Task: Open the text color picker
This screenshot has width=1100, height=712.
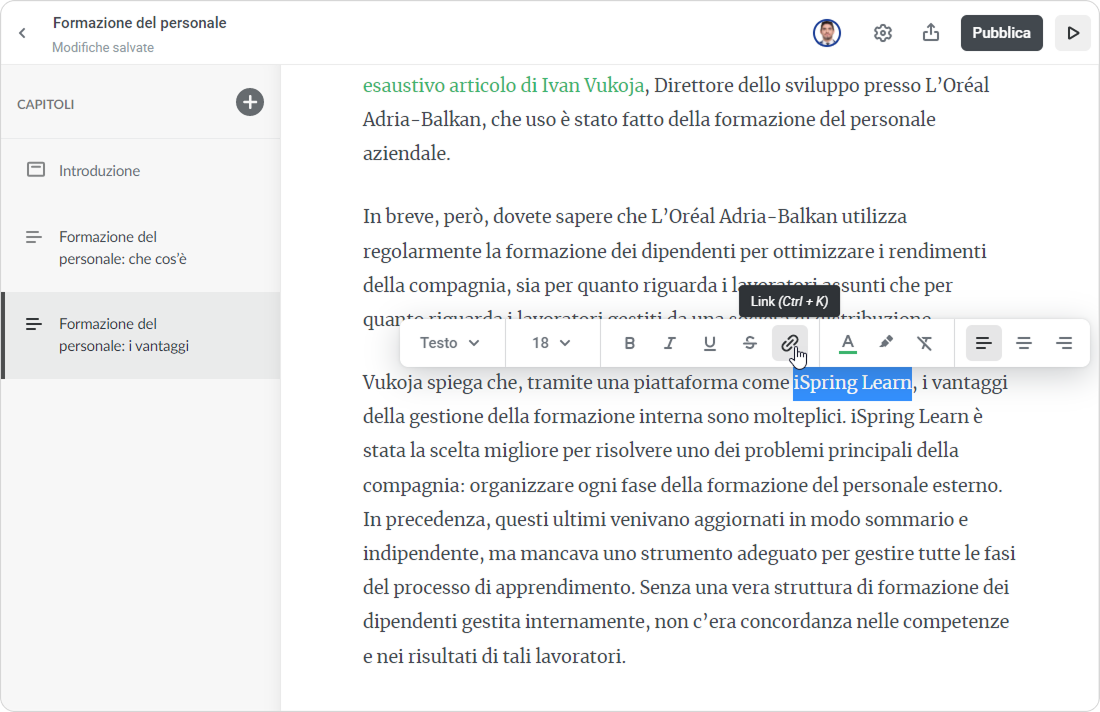Action: (x=848, y=343)
